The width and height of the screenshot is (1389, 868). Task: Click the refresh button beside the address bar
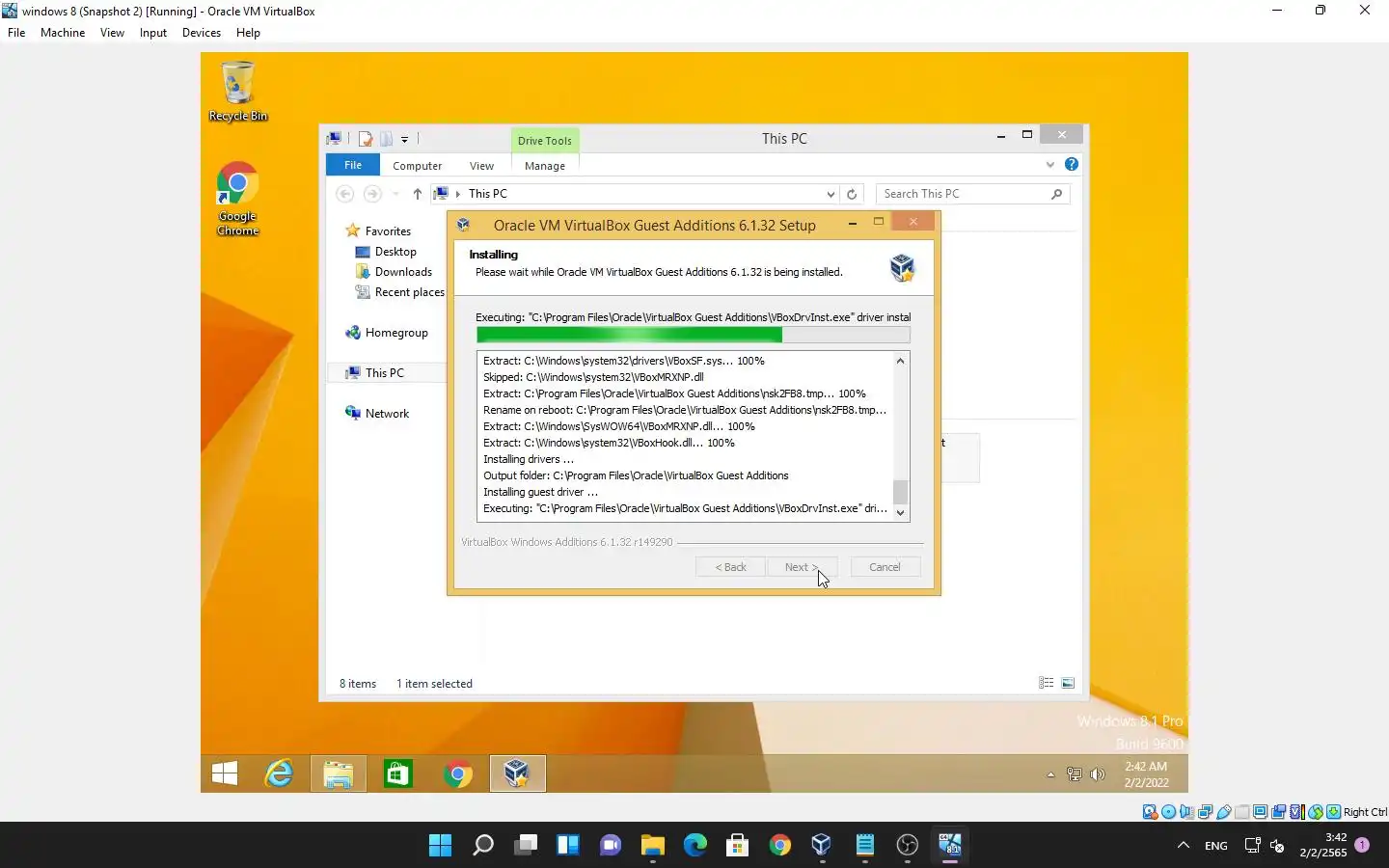click(x=852, y=194)
